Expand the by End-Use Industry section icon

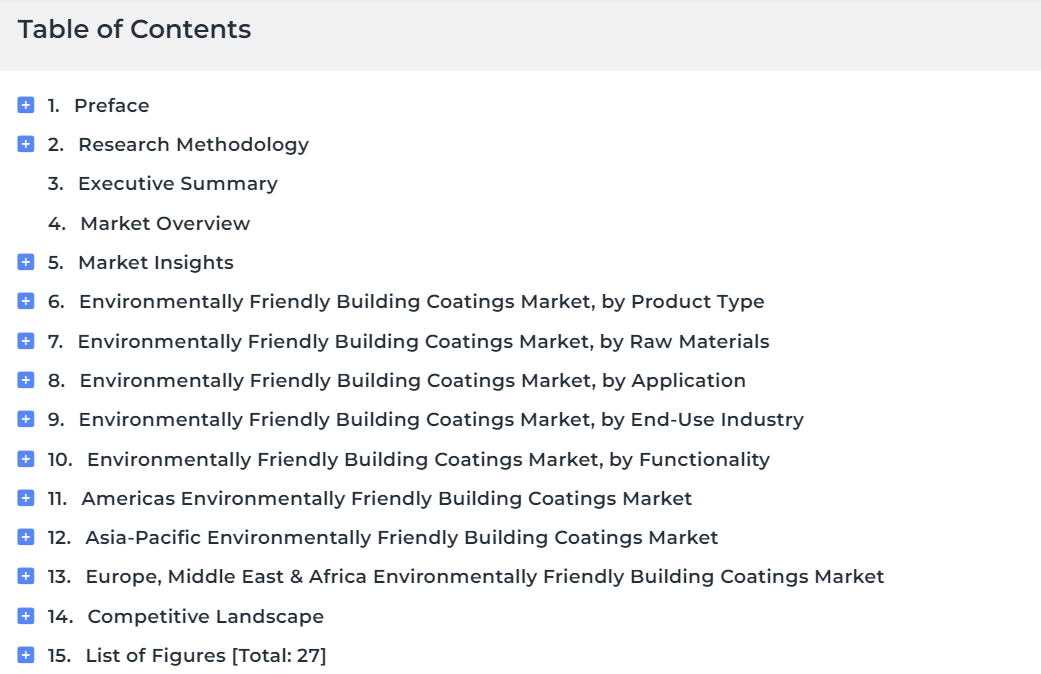(x=26, y=419)
